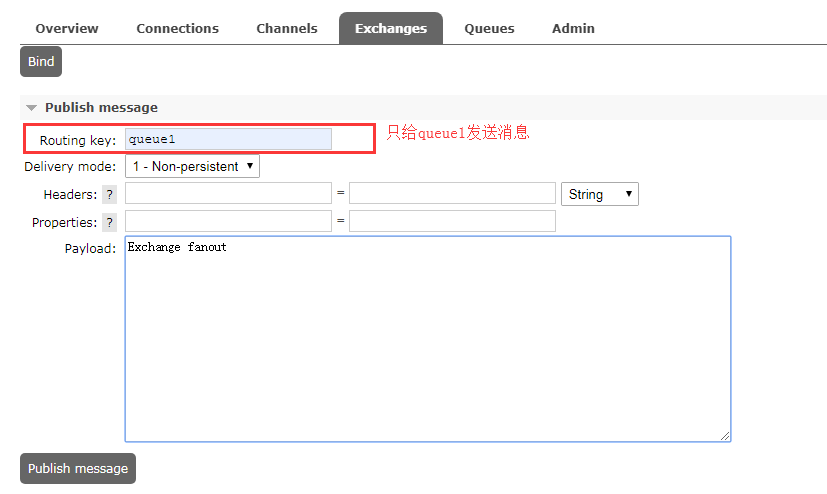
Task: Go to the Channels tab
Action: pyautogui.click(x=287, y=28)
